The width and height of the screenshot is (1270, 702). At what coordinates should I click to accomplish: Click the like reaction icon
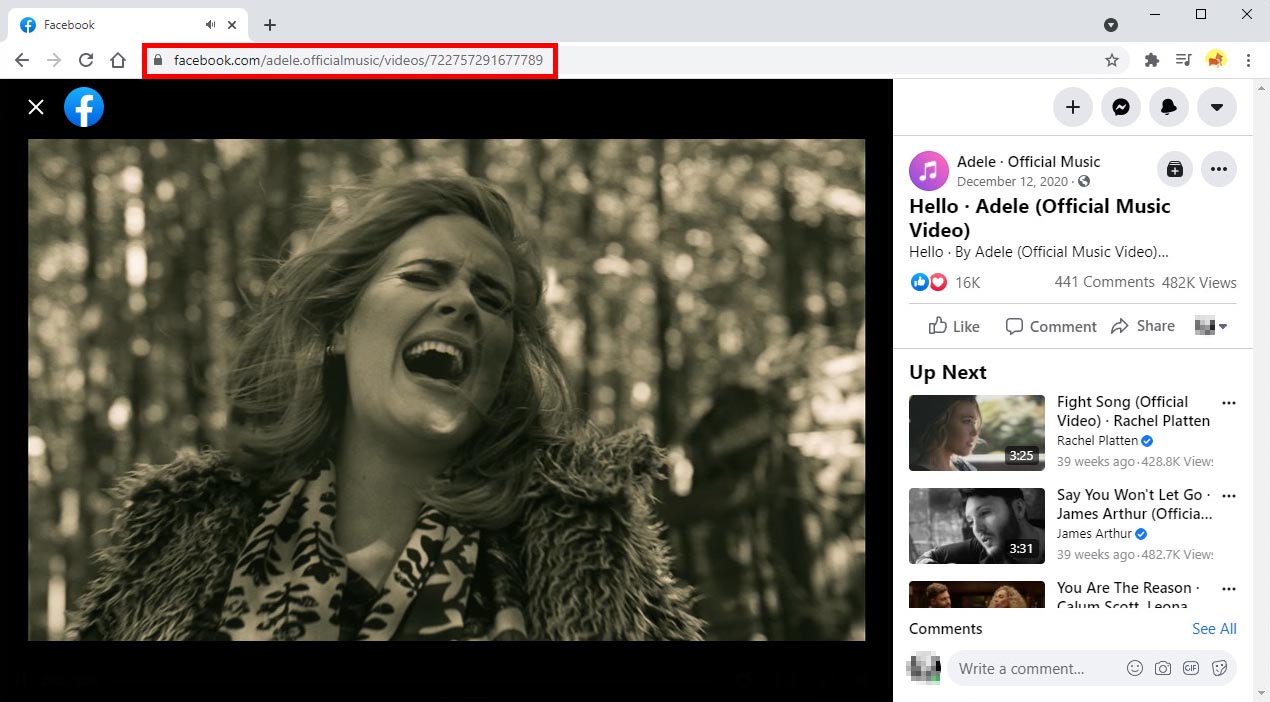pyautogui.click(x=920, y=282)
